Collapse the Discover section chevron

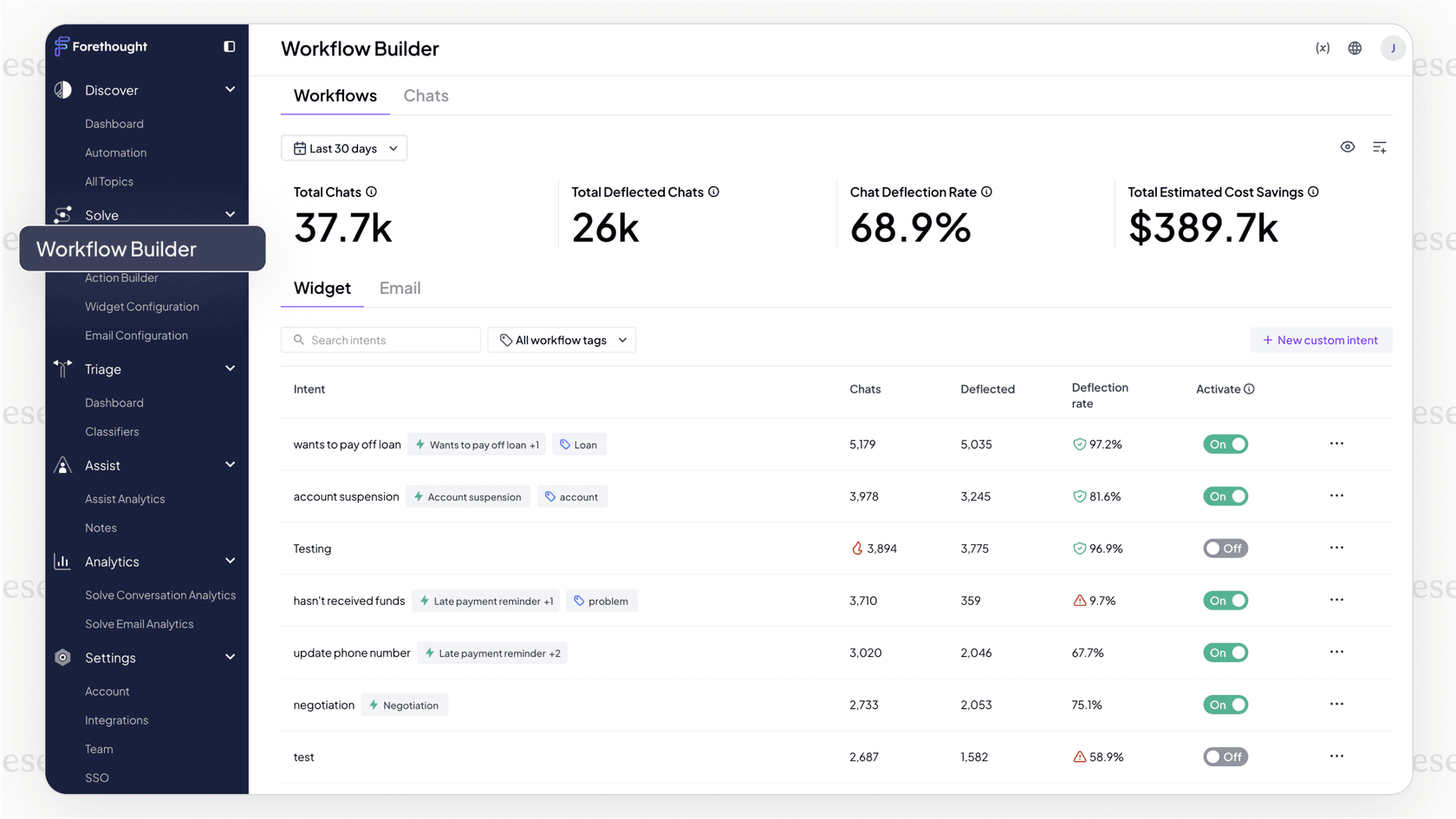[x=230, y=89]
